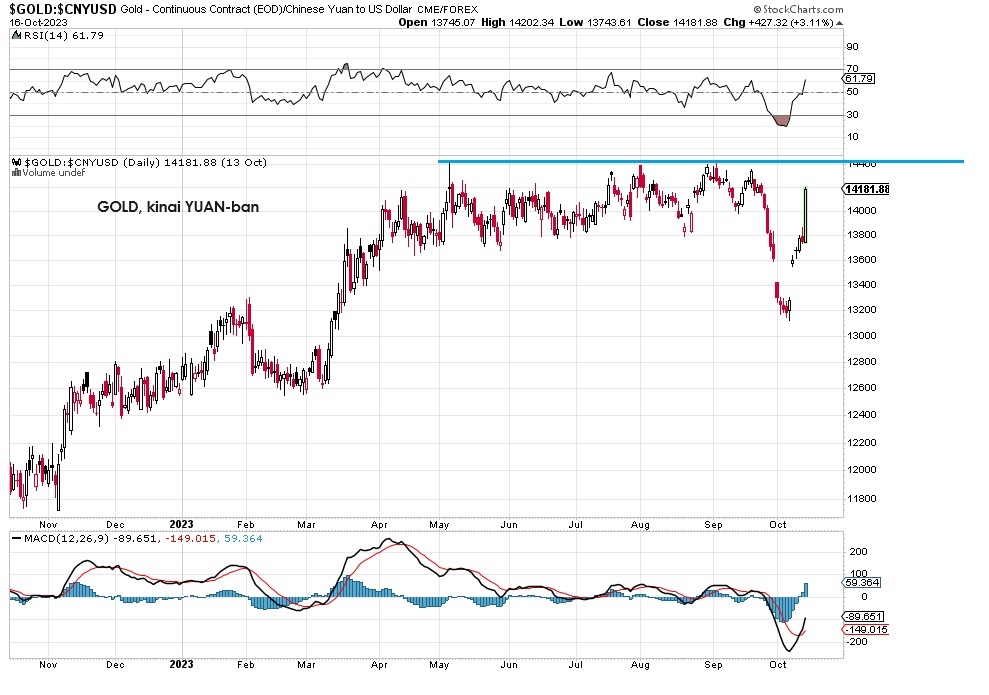
Task: Click the MACD -89.651 value tag
Action: (861, 617)
